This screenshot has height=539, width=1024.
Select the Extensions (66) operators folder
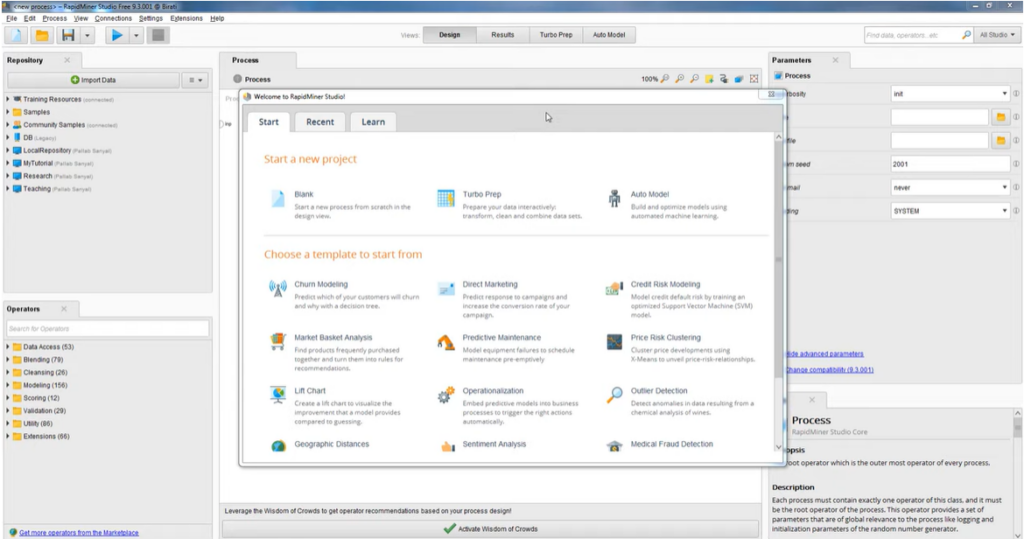click(x=41, y=436)
